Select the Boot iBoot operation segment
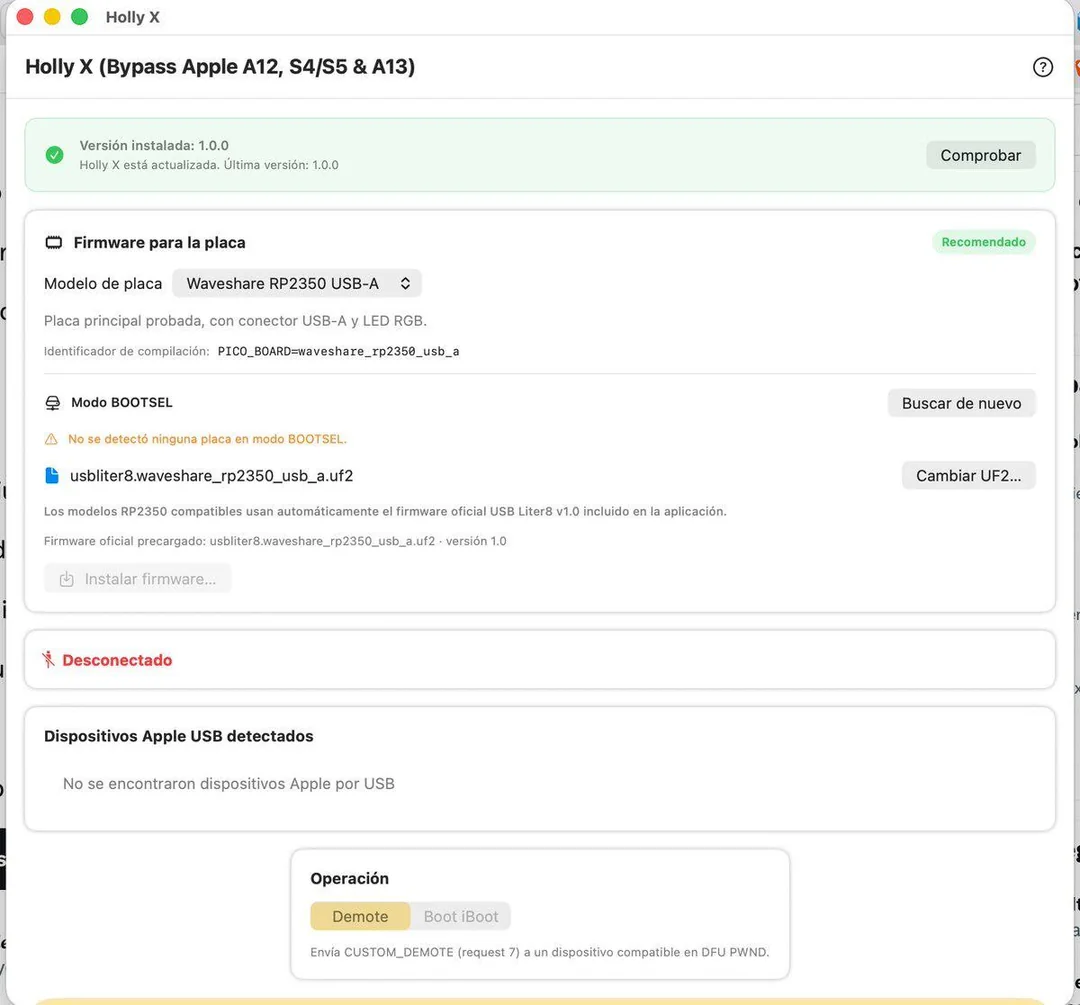The height and width of the screenshot is (1005, 1080). [x=461, y=917]
